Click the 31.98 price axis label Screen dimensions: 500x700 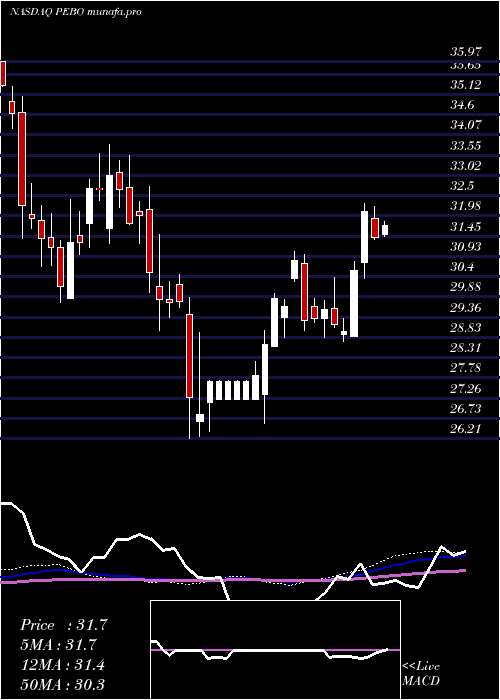466,206
